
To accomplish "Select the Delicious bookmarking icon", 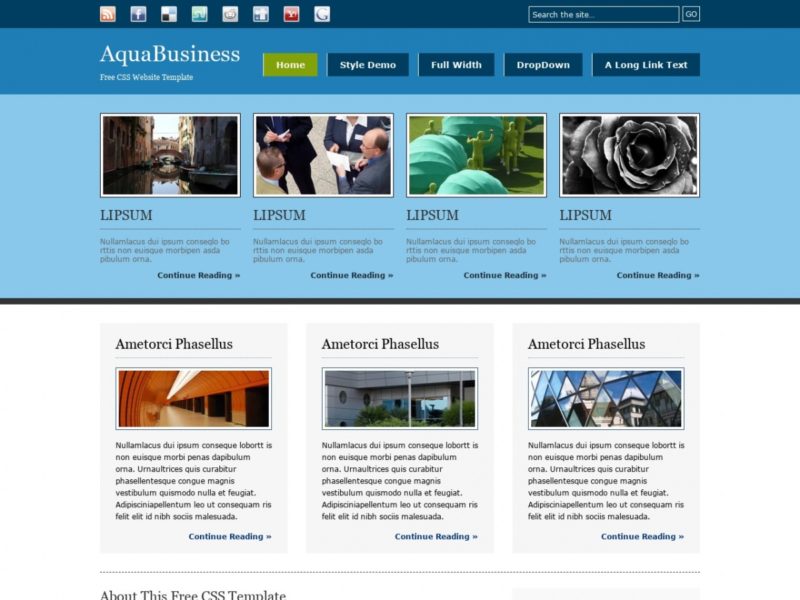I will click(168, 14).
